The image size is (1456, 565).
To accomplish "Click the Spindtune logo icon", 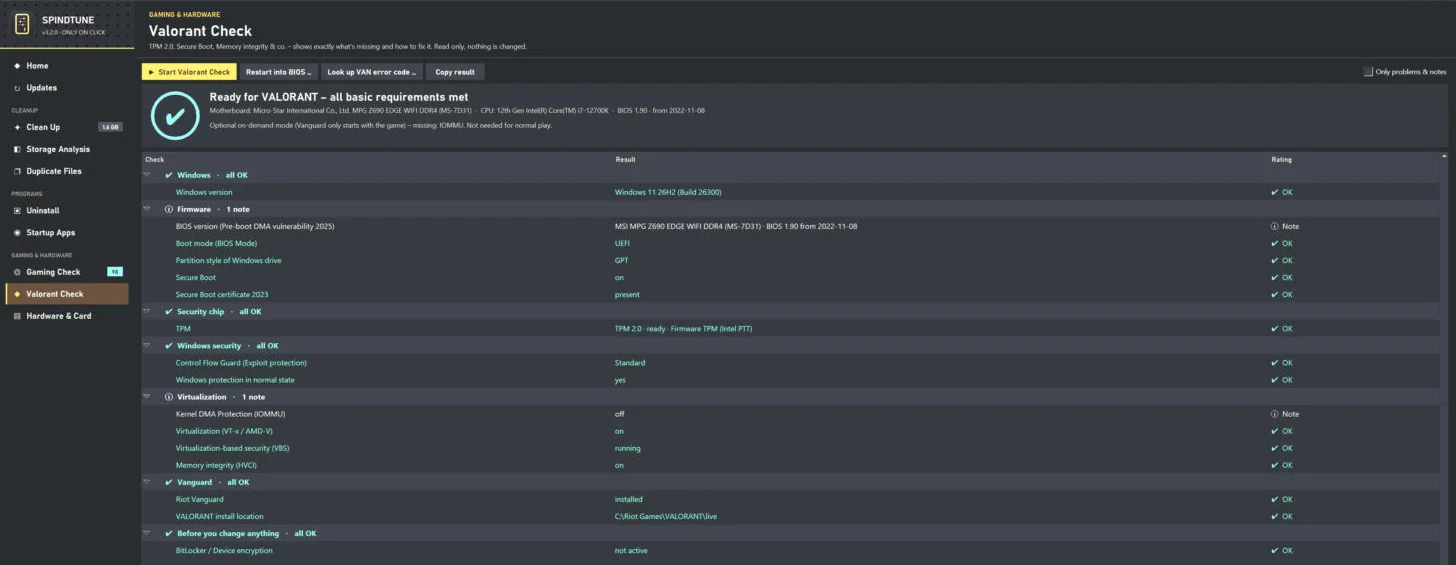I will tap(22, 24).
